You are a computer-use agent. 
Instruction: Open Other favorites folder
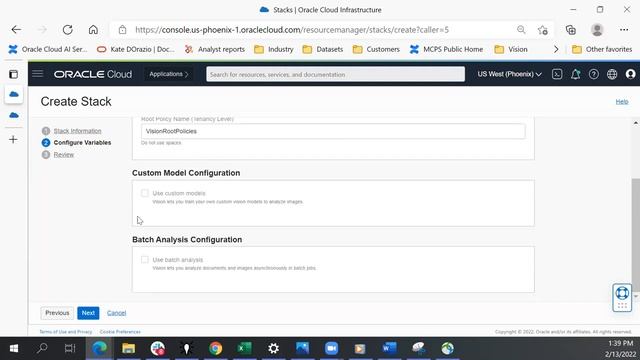pyautogui.click(x=602, y=49)
